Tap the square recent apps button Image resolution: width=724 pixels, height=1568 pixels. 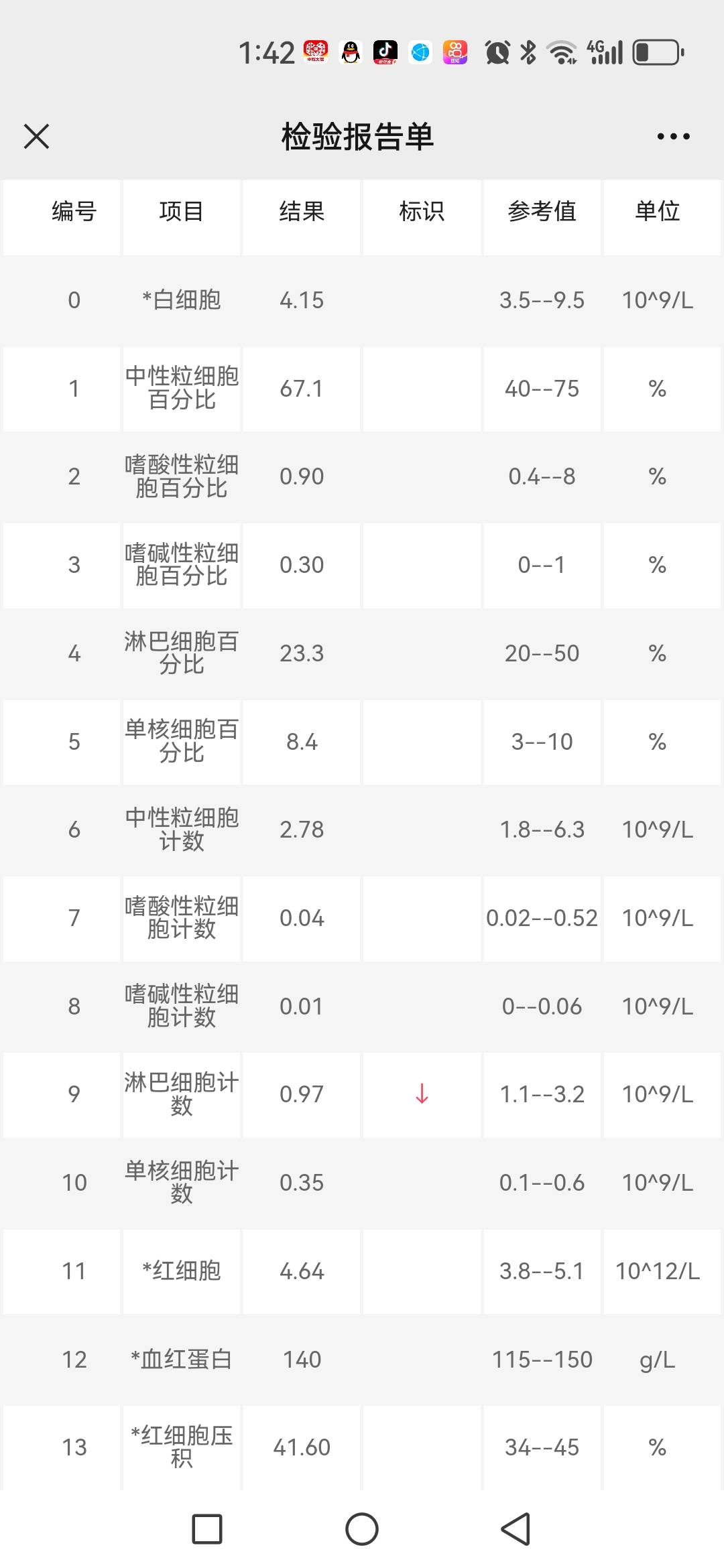pyautogui.click(x=207, y=1529)
